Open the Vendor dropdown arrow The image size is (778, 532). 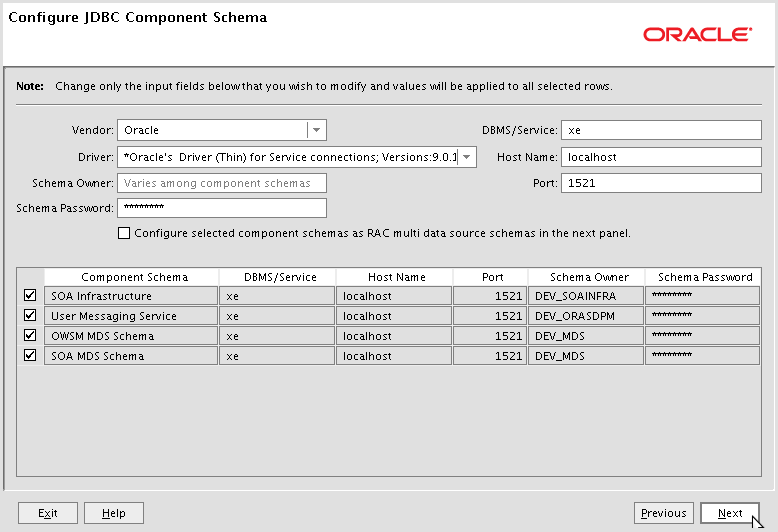(x=317, y=130)
